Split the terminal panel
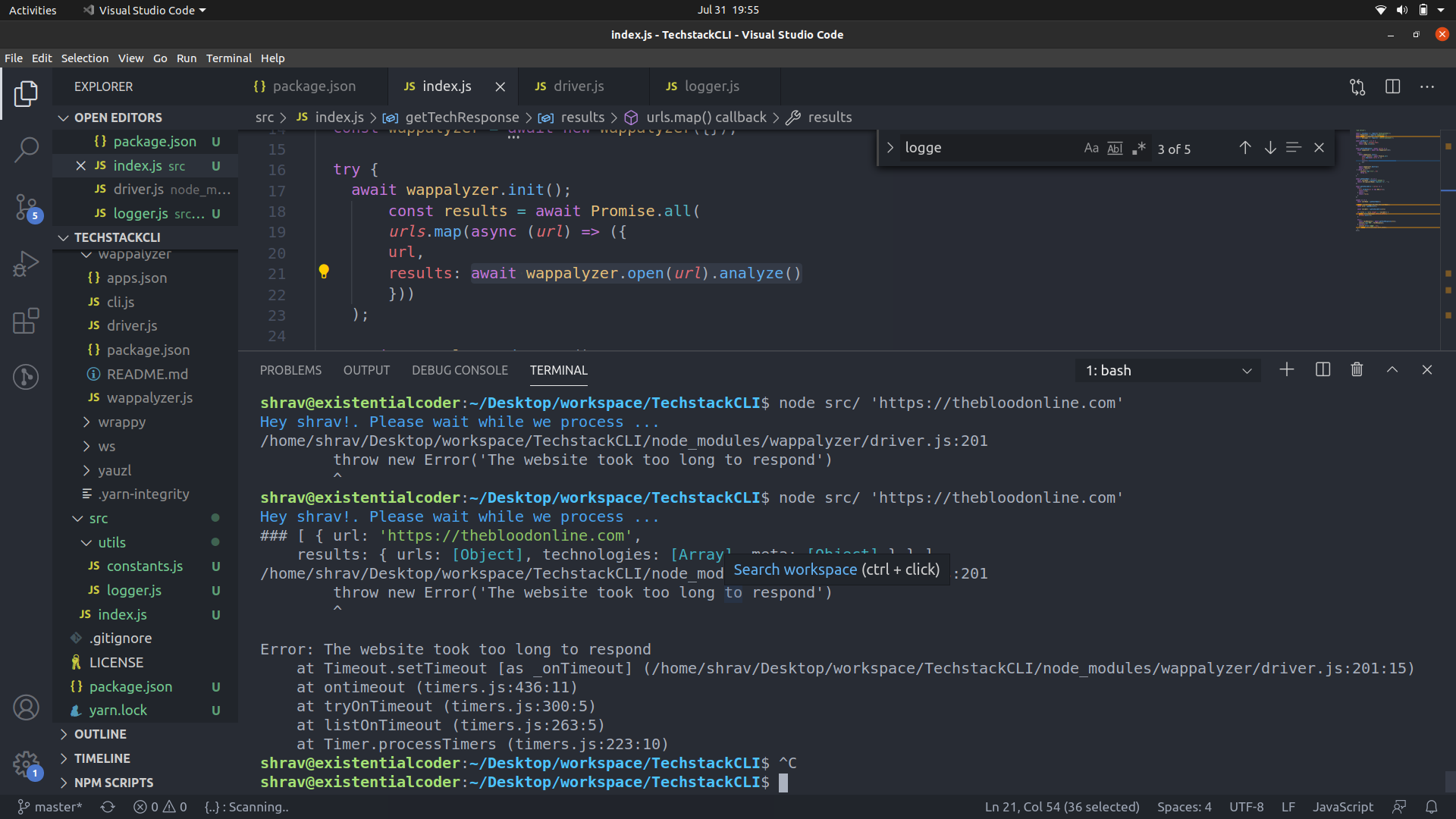Screen dimensions: 1456x819 click(1323, 370)
